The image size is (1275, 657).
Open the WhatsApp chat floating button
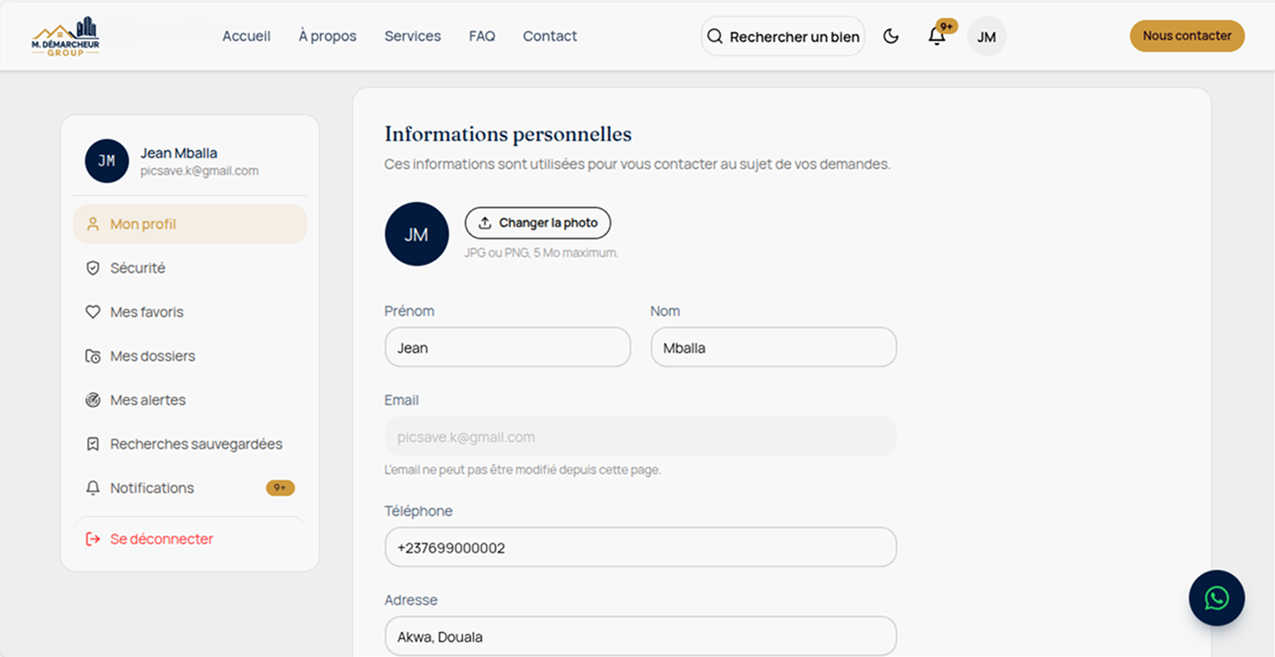point(1217,598)
